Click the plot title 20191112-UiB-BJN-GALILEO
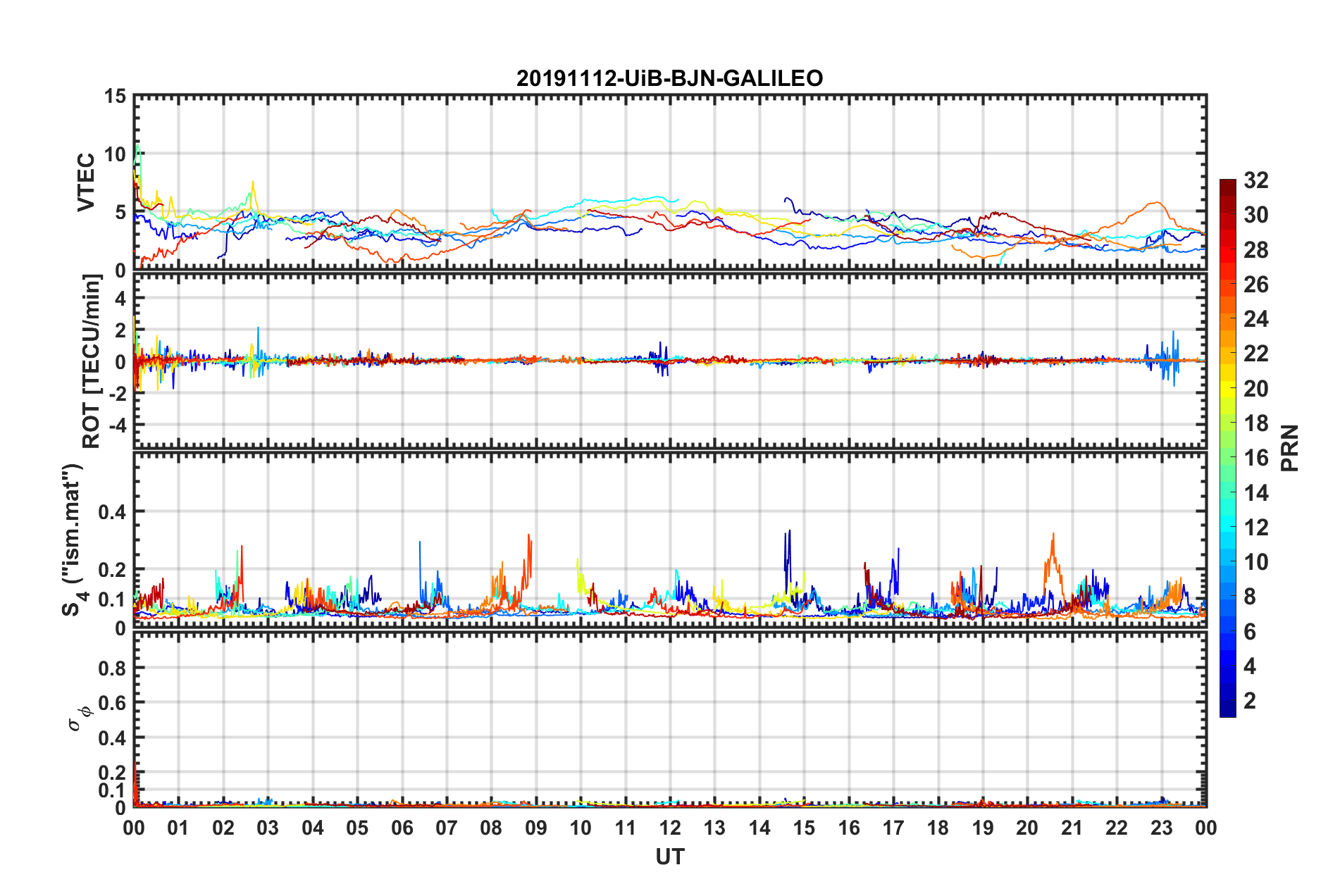Screen dimensions: 1340x896 669,78
